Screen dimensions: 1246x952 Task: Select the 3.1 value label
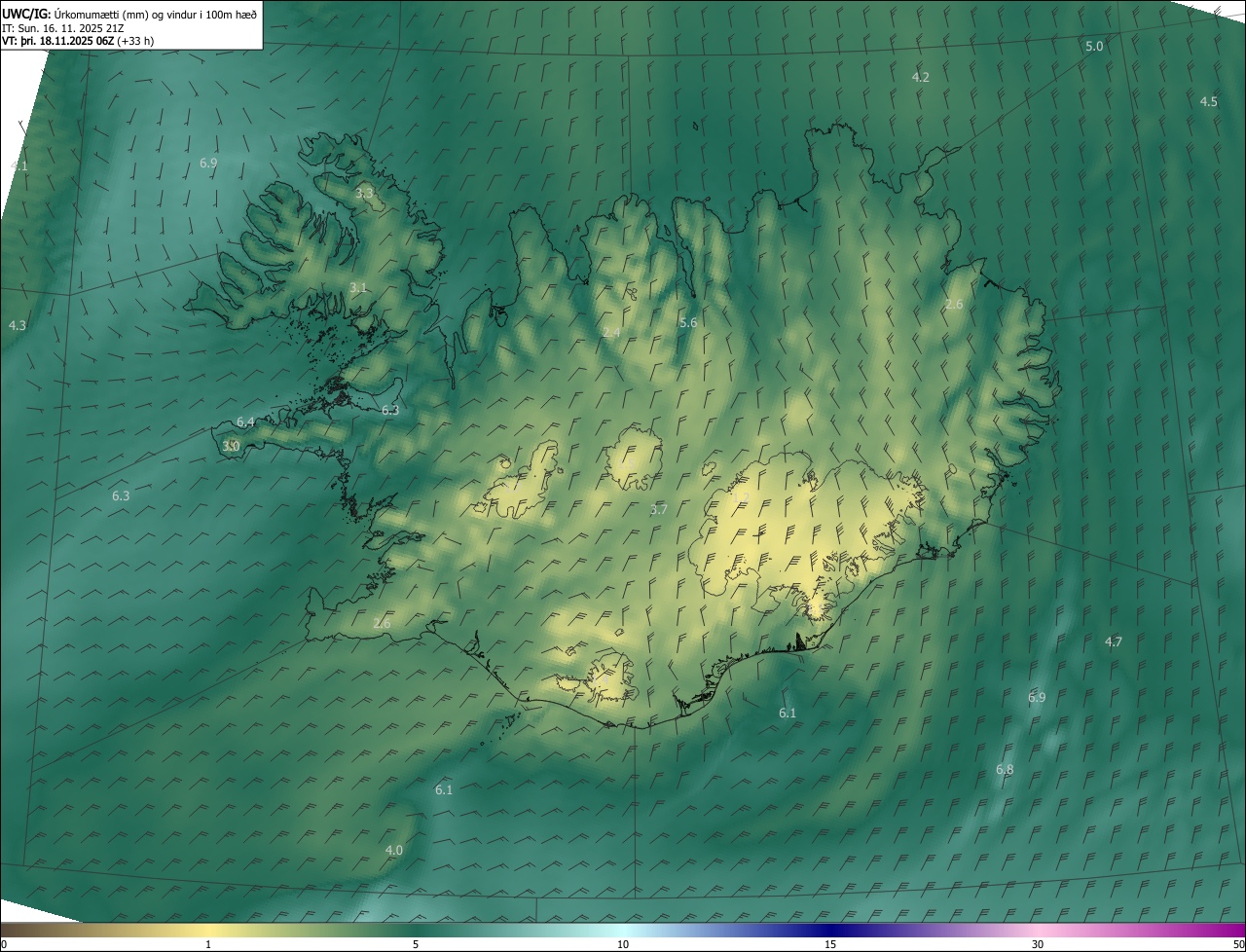click(358, 287)
